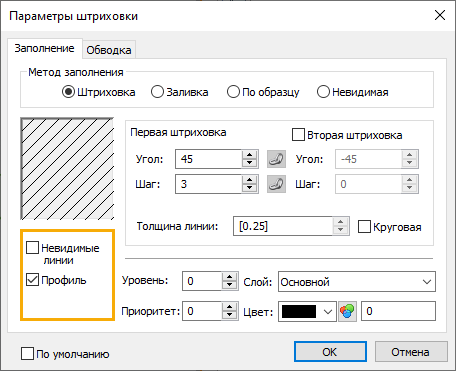Pick angle from drawing icon beside Угол
This screenshot has height=371, width=456.
pyautogui.click(x=276, y=159)
